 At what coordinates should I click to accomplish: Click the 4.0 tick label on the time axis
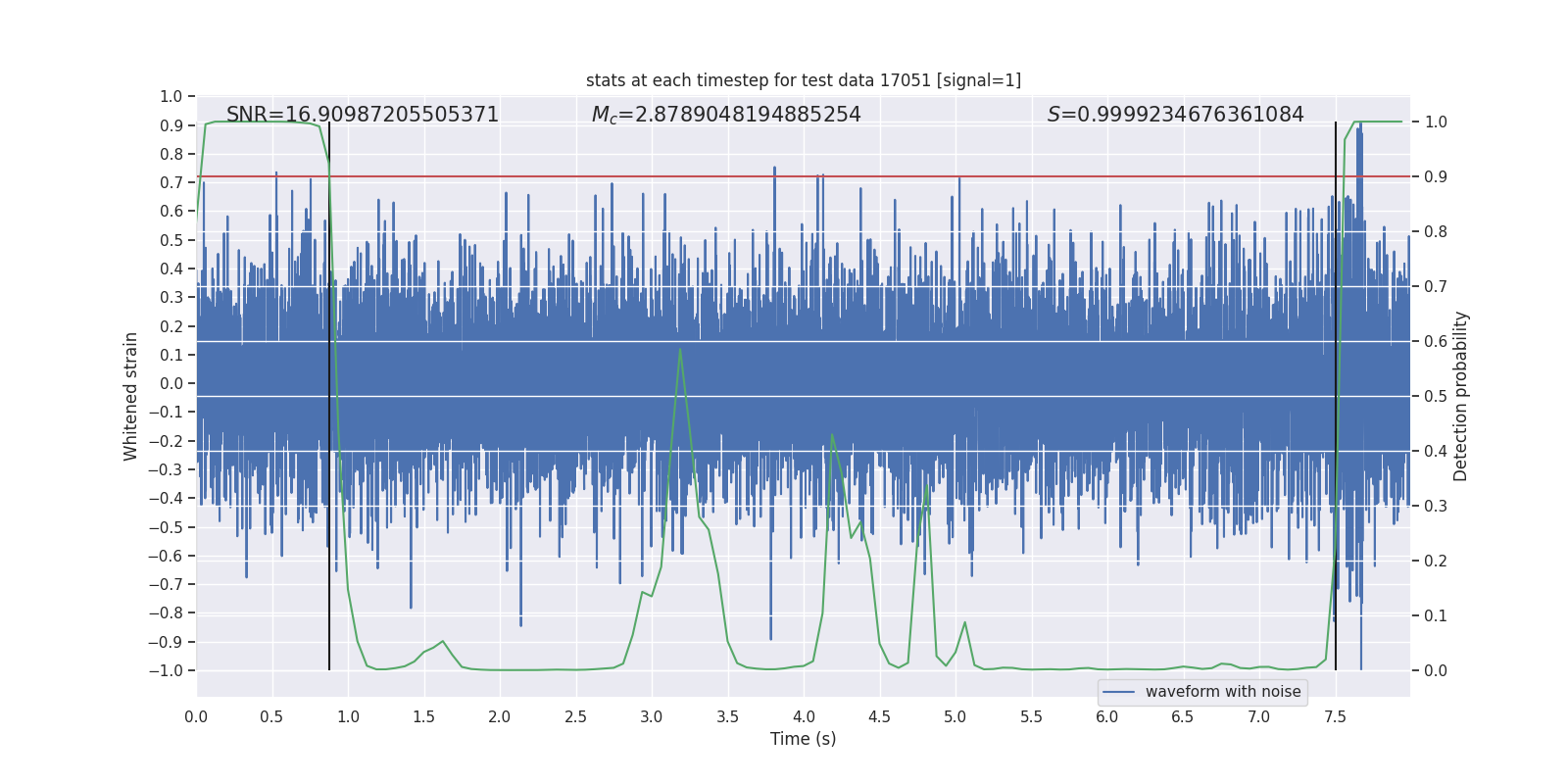pyautogui.click(x=804, y=717)
